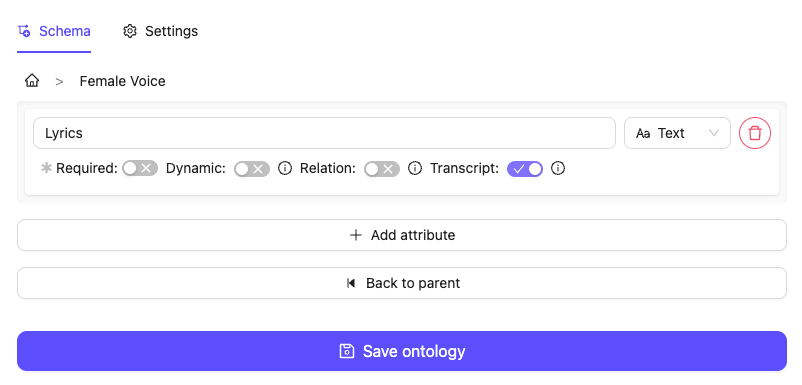Delete the Lyrics attribute with trash icon

[754, 133]
